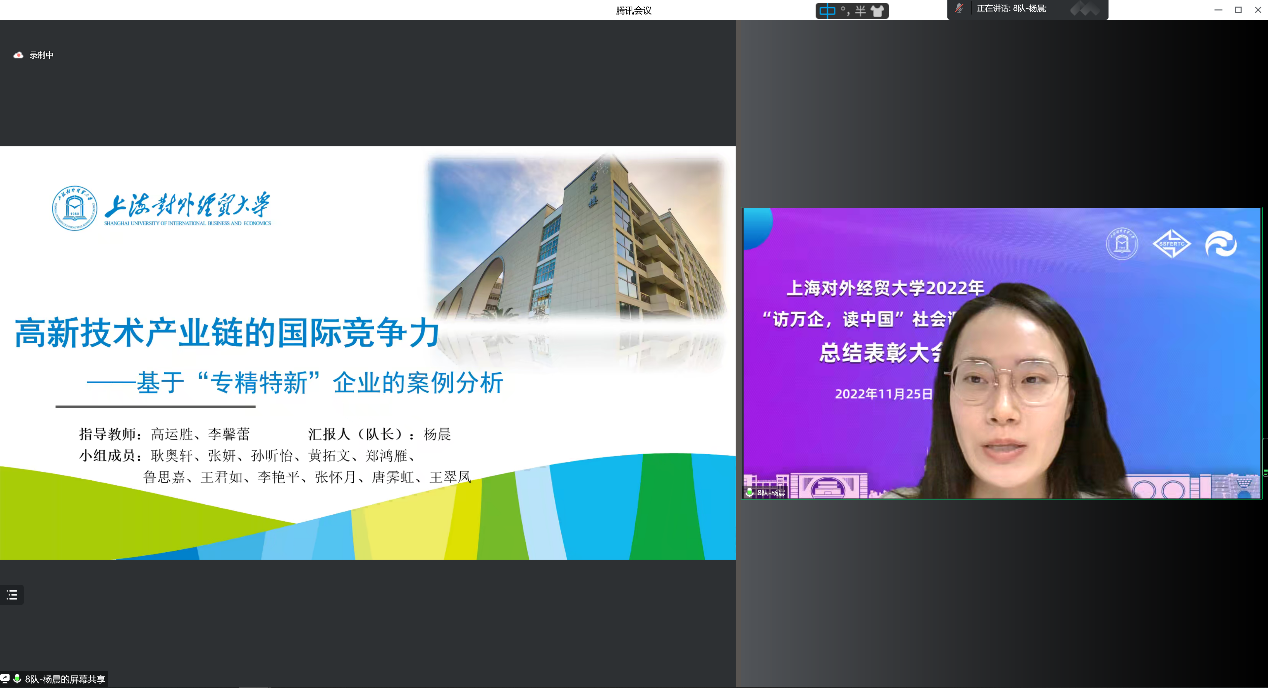Click the muted microphone icon in speaker bar

[960, 8]
